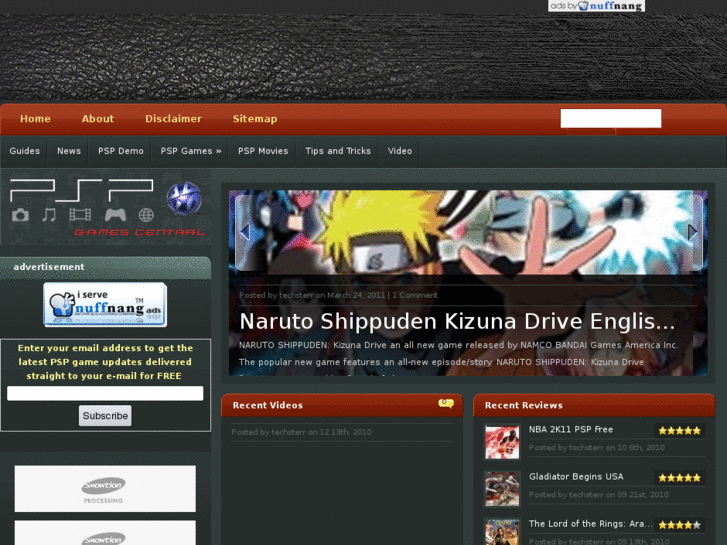Open Tips and Tricks category

click(x=338, y=151)
